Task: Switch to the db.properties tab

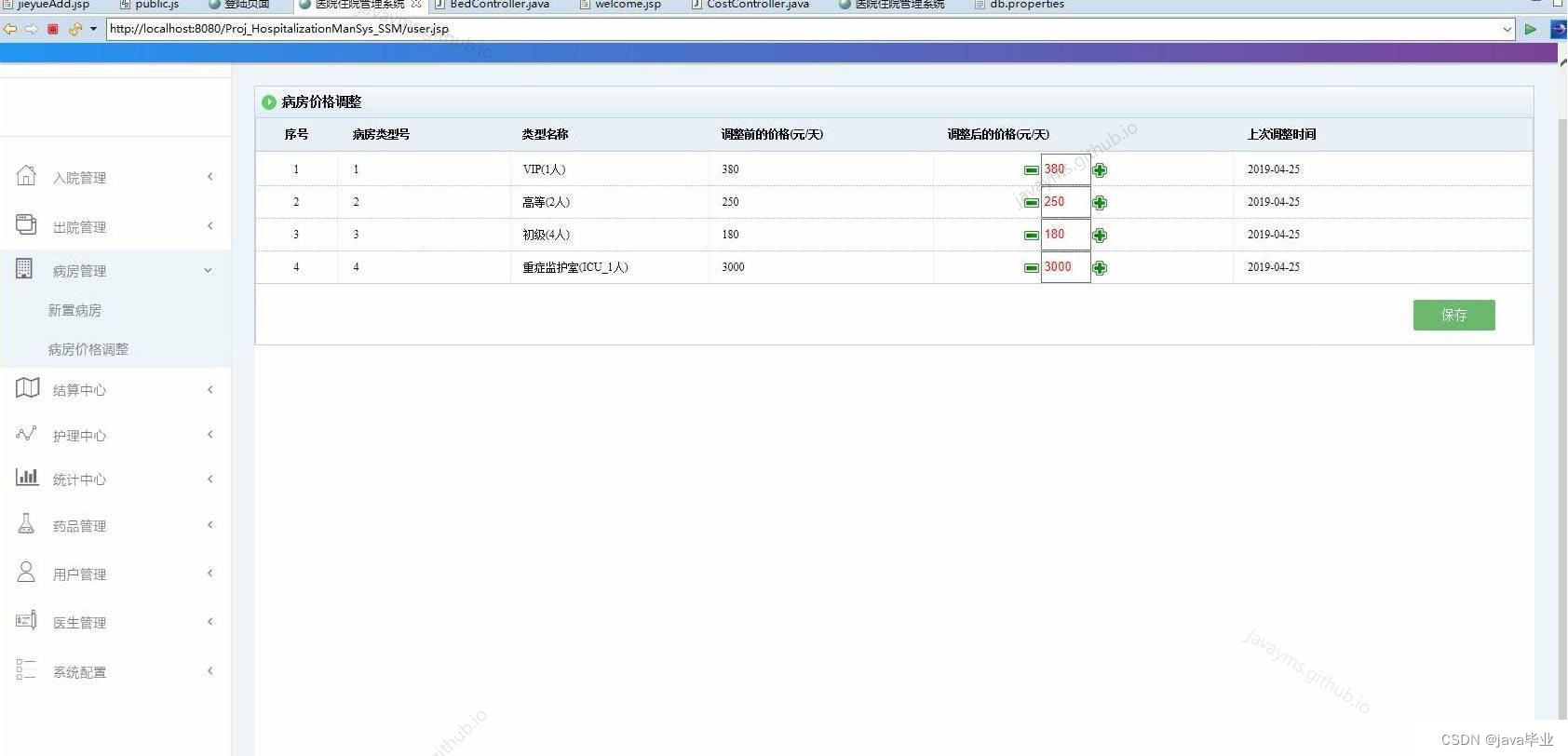Action: (1019, 5)
